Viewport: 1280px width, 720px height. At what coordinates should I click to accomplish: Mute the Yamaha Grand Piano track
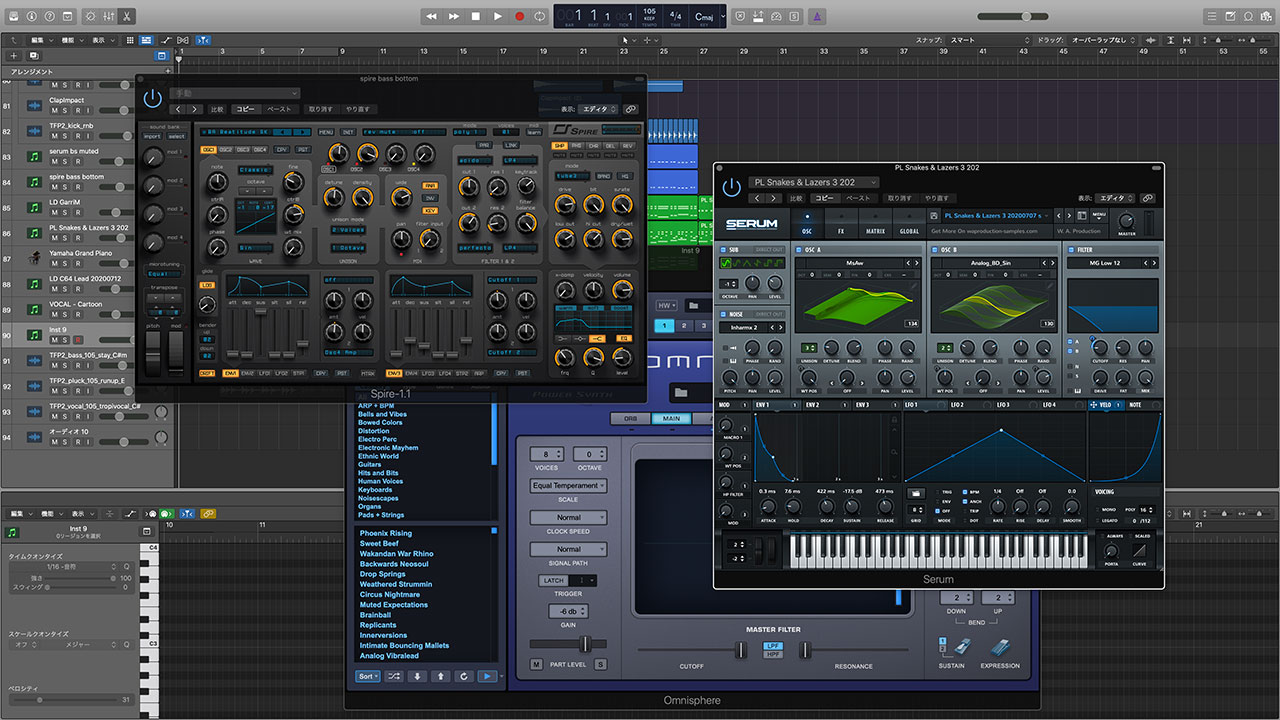coord(55,263)
